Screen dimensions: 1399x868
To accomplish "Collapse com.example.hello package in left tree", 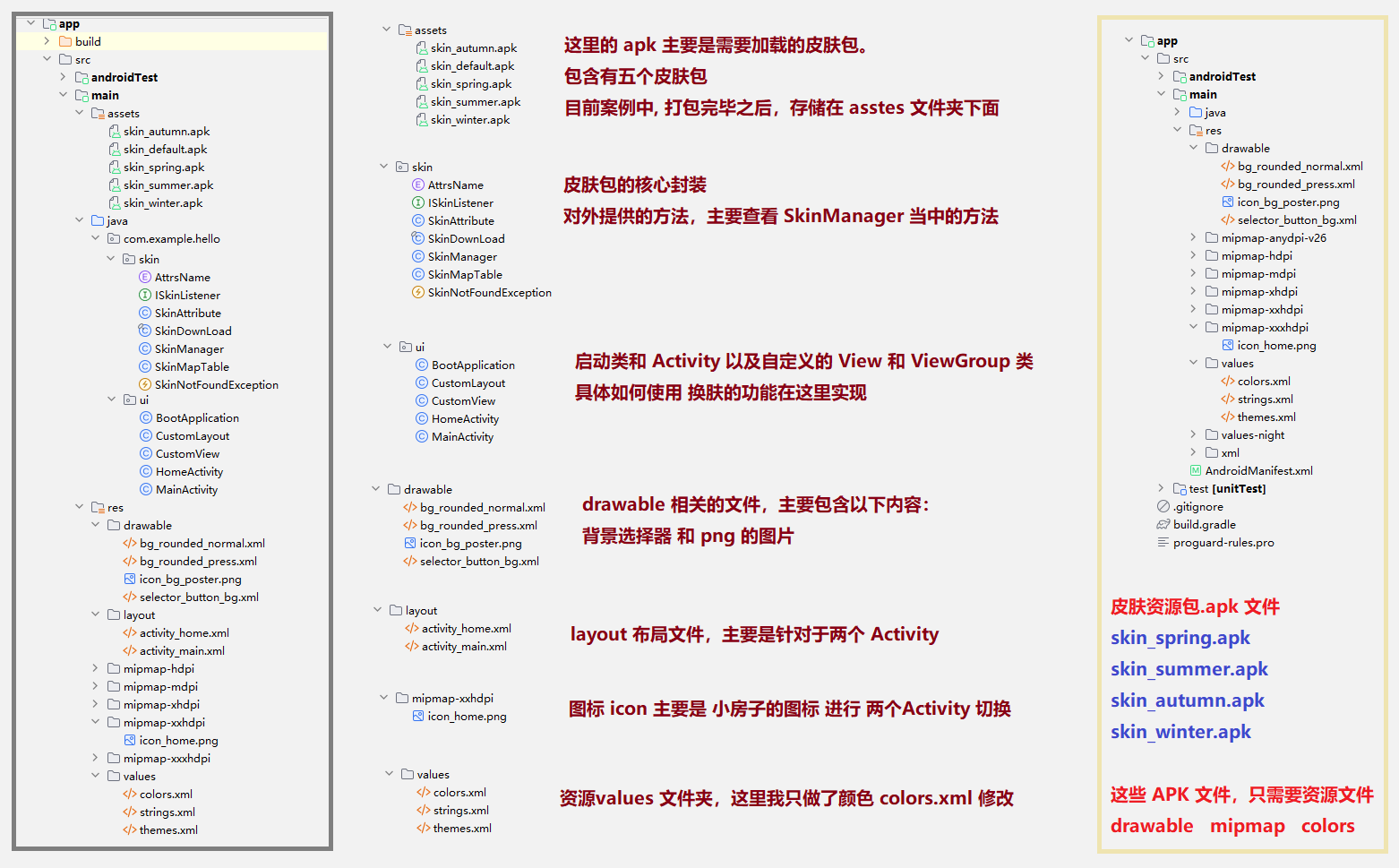I will [96, 238].
